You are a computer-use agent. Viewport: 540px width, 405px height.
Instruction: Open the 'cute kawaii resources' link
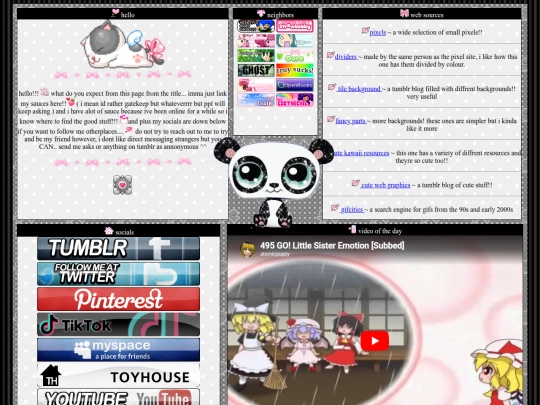(361, 153)
